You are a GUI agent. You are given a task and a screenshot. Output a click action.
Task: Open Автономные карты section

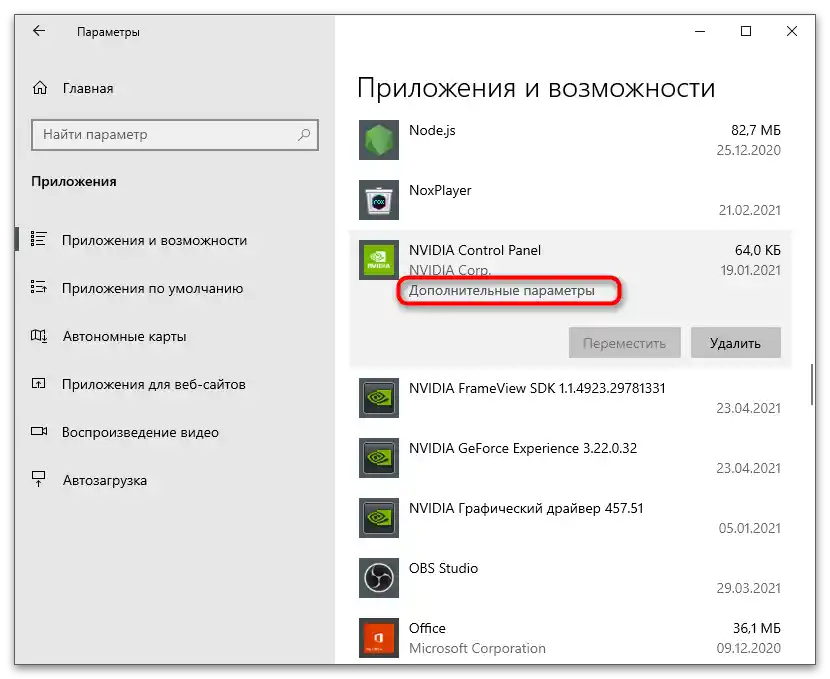pyautogui.click(x=124, y=337)
